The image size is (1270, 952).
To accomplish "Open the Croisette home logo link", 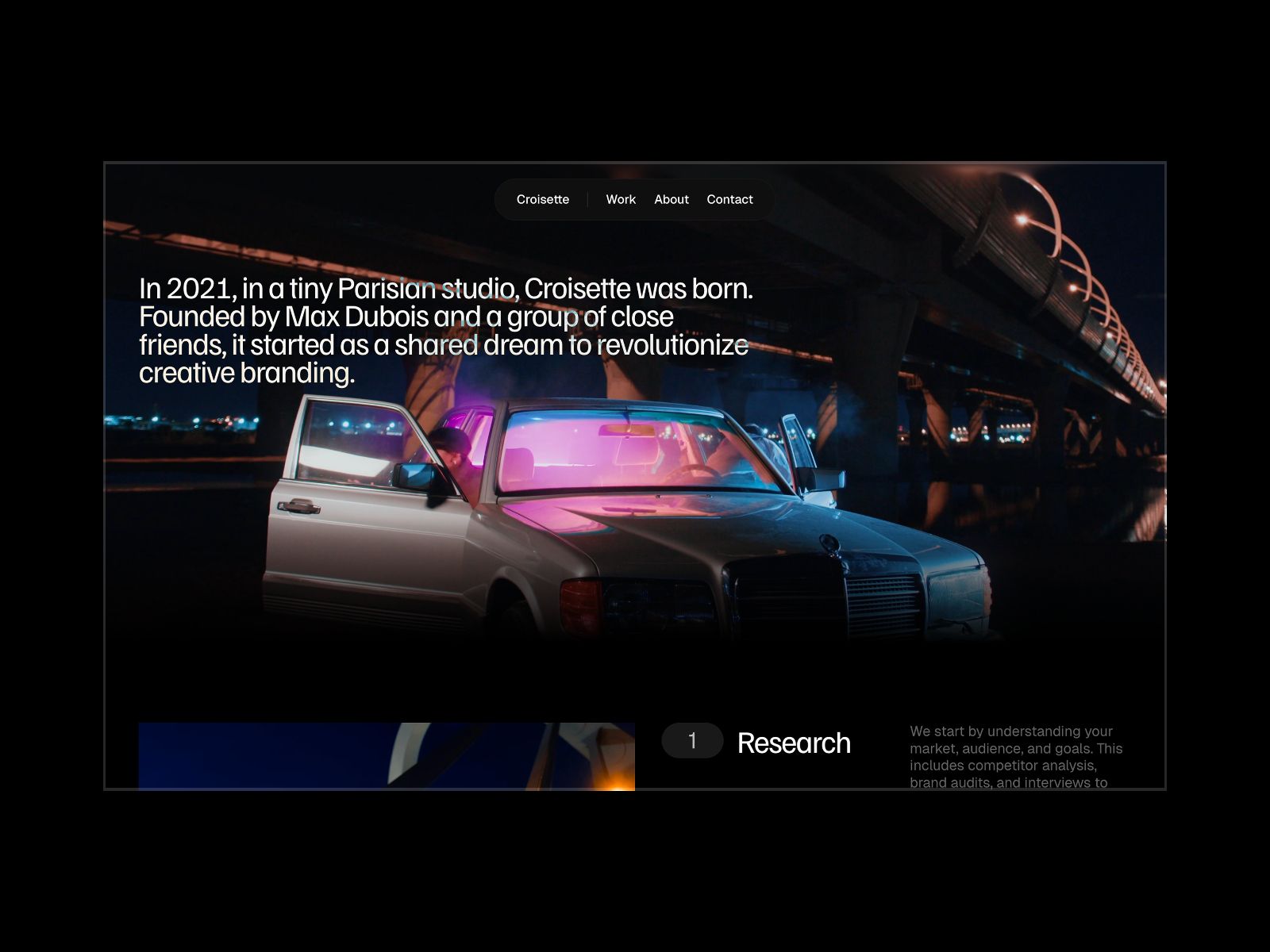I will pos(543,199).
